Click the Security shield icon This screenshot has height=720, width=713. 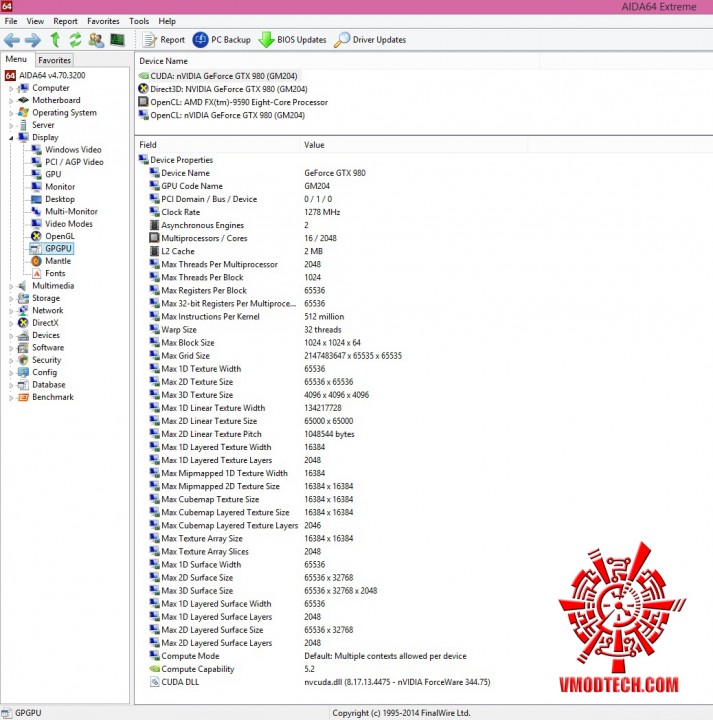(23, 360)
